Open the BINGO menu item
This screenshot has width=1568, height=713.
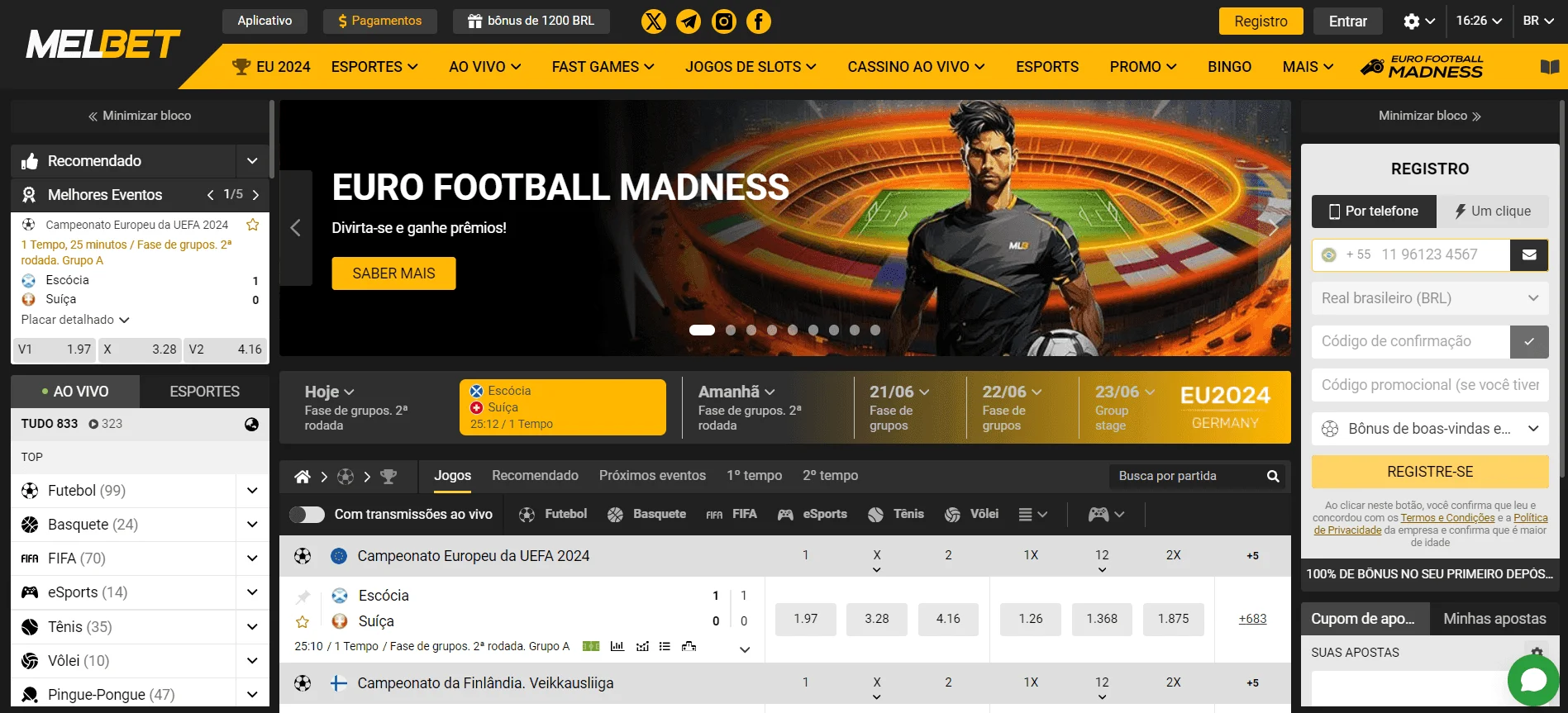1229,67
